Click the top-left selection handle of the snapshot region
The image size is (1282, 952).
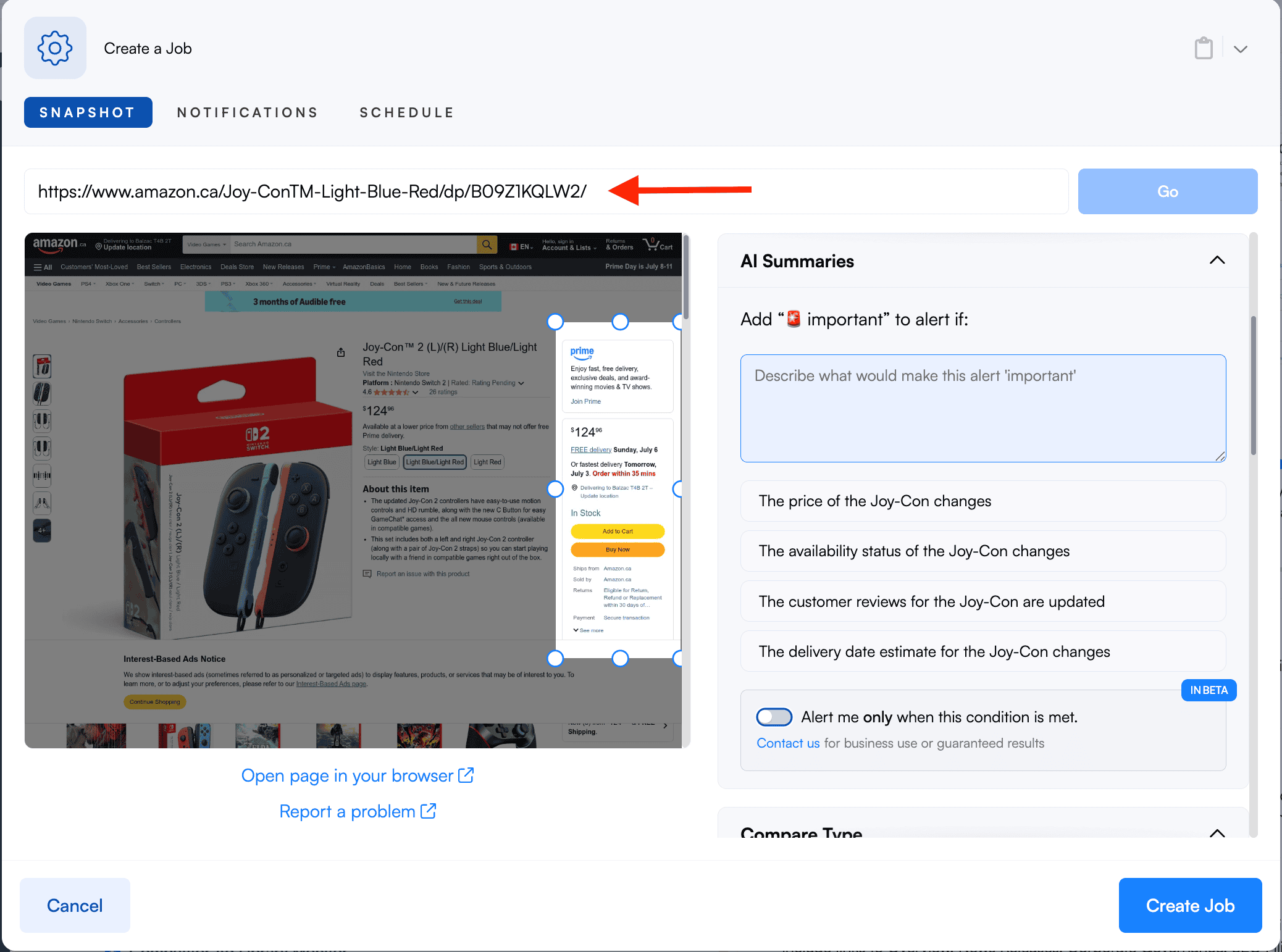click(x=555, y=322)
